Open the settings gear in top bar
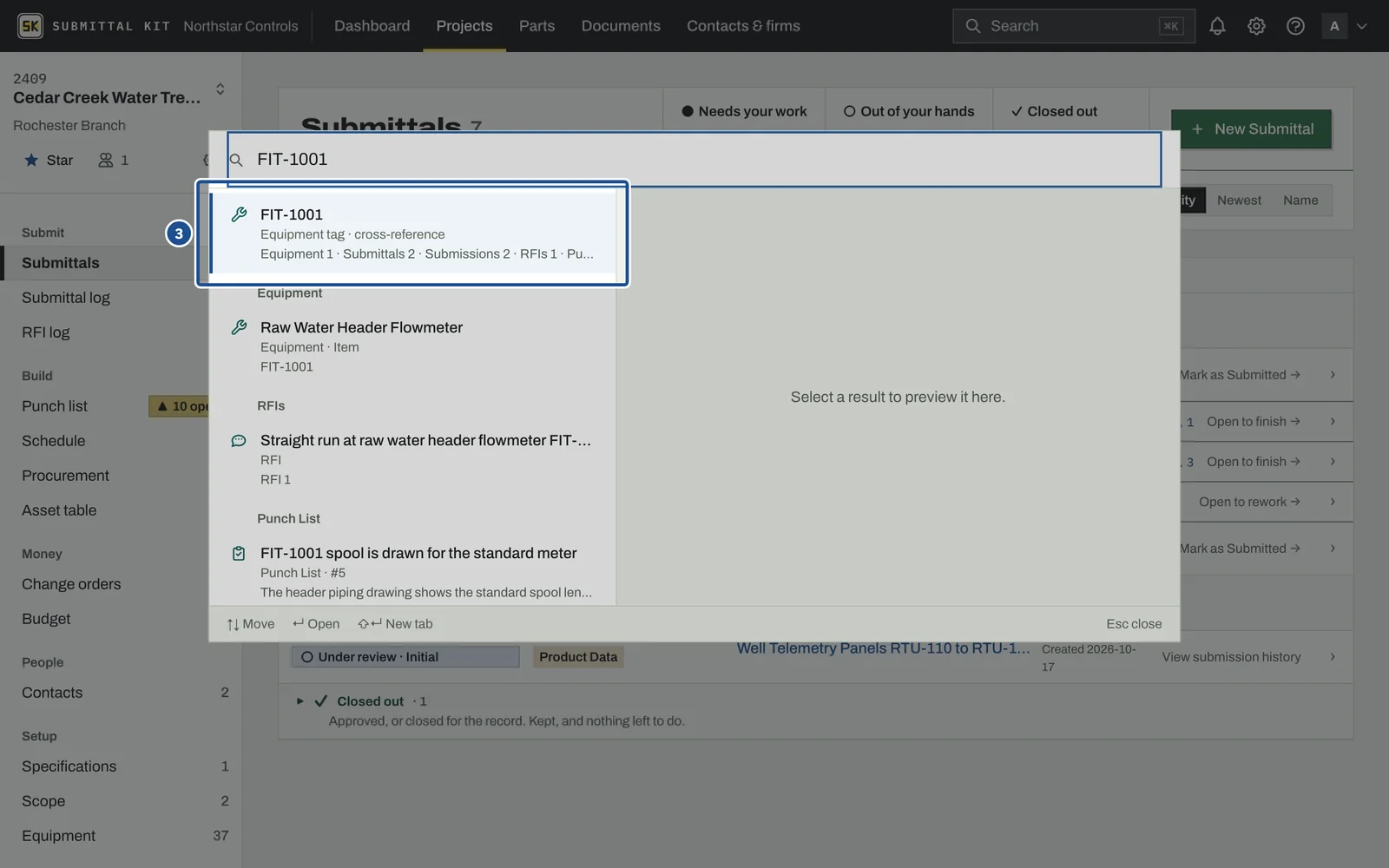This screenshot has height=868, width=1389. pyautogui.click(x=1256, y=26)
